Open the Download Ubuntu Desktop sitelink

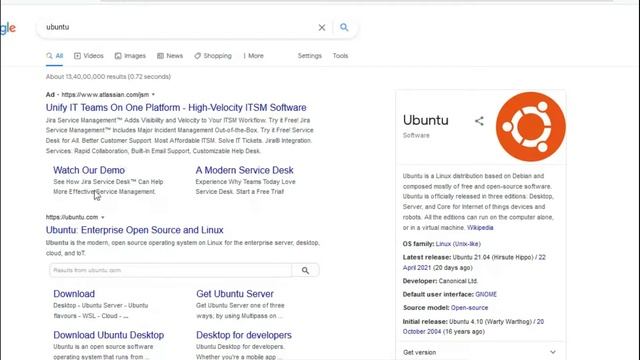coord(109,335)
